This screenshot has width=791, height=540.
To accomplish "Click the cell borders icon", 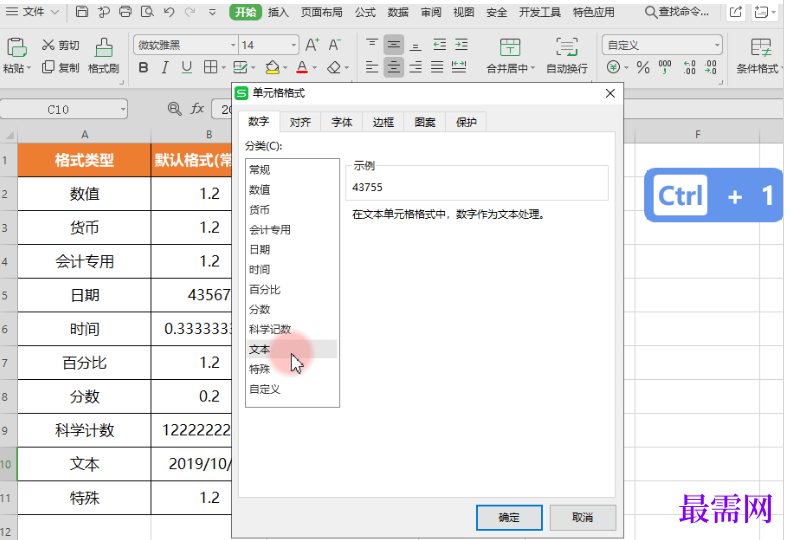I will [x=210, y=67].
